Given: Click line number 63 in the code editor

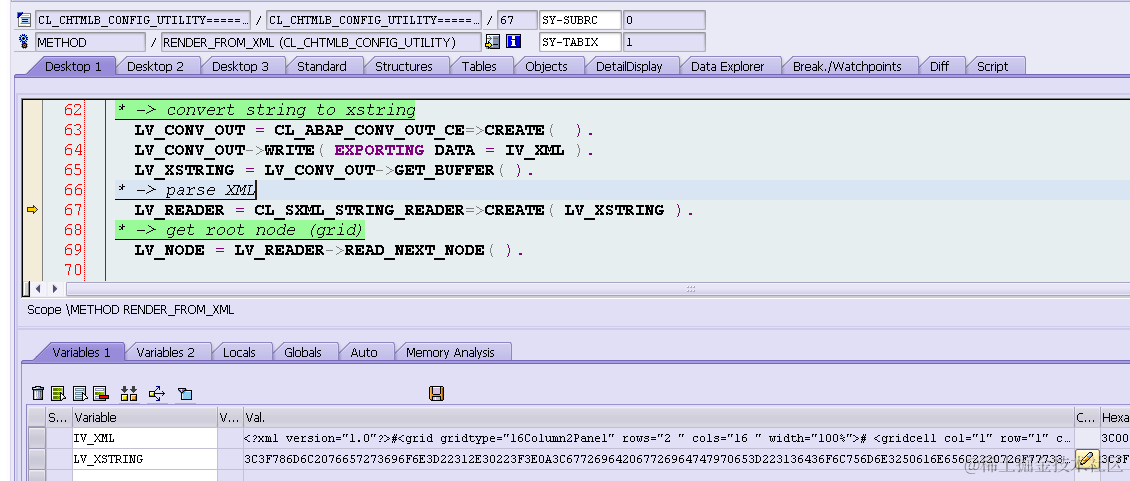Looking at the screenshot, I should click(73, 131).
